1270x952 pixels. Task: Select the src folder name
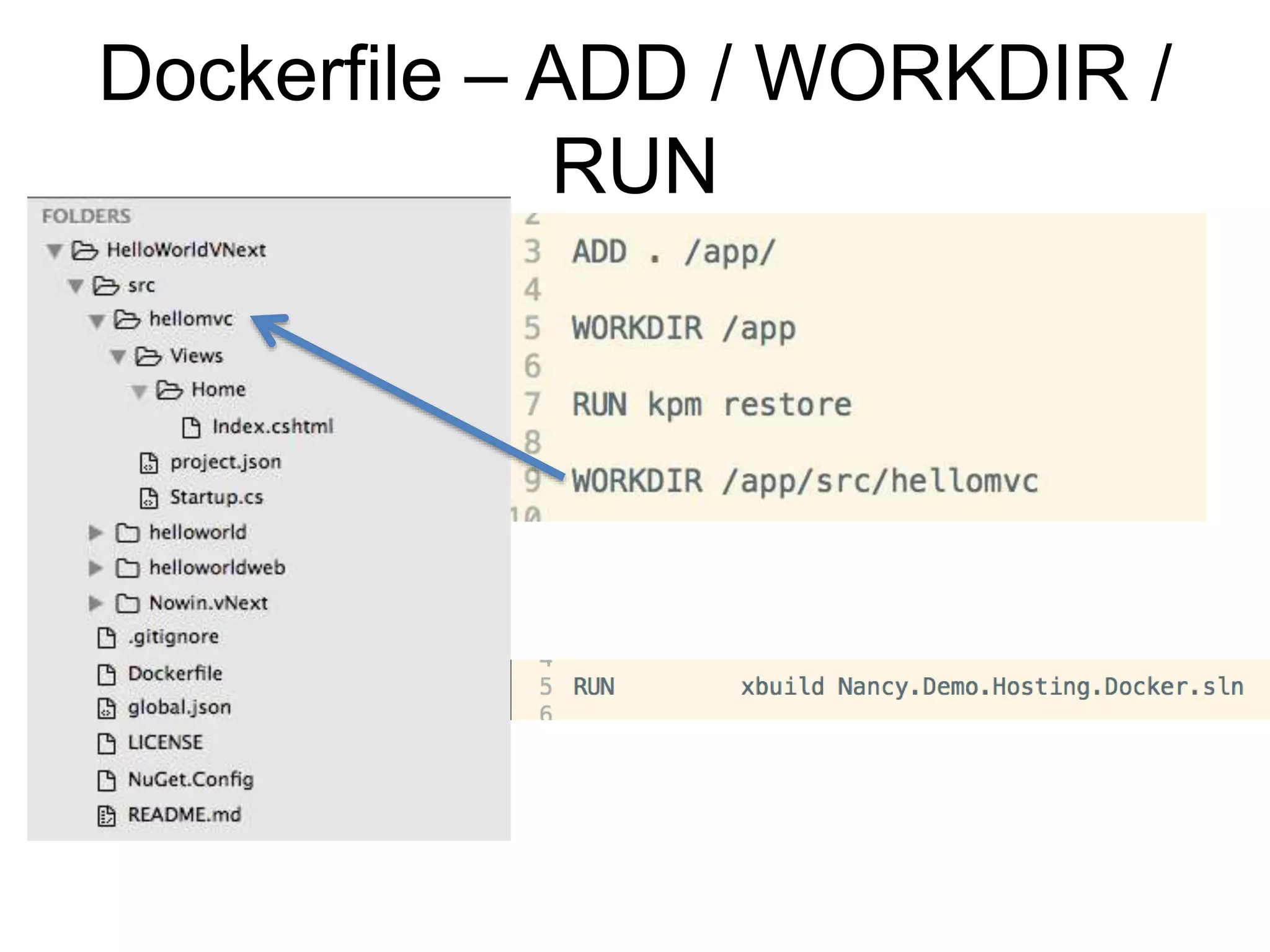click(141, 286)
